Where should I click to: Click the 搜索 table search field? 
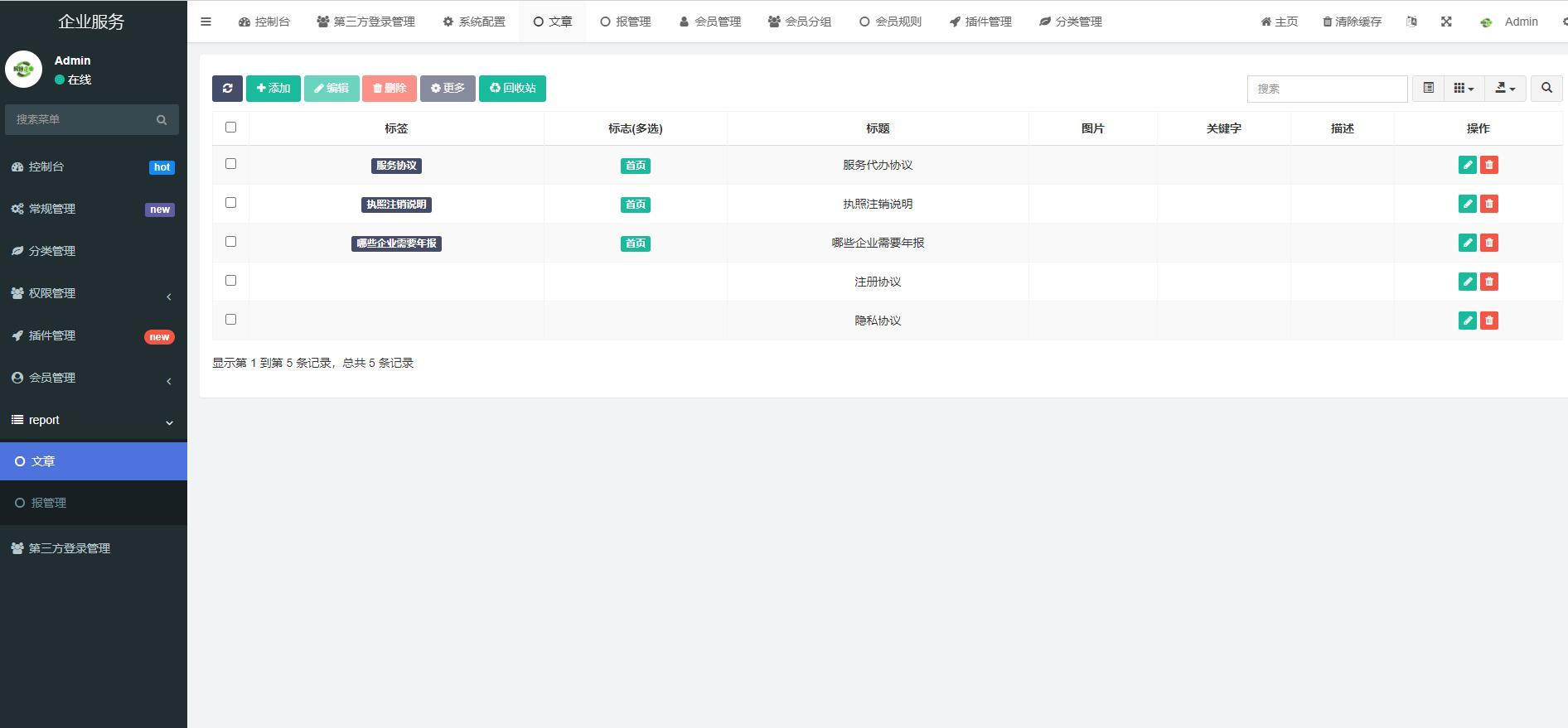(x=1326, y=89)
